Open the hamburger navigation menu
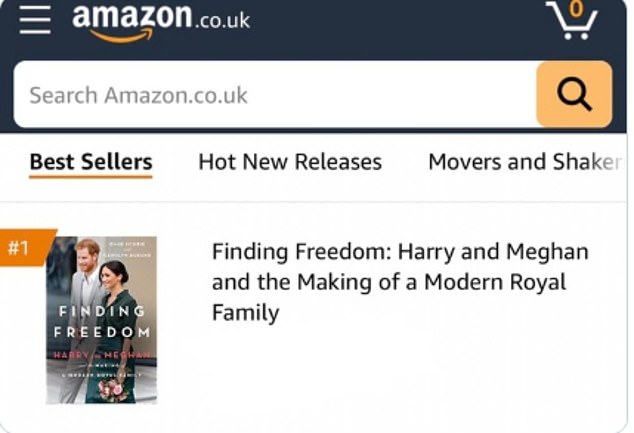 tap(34, 21)
